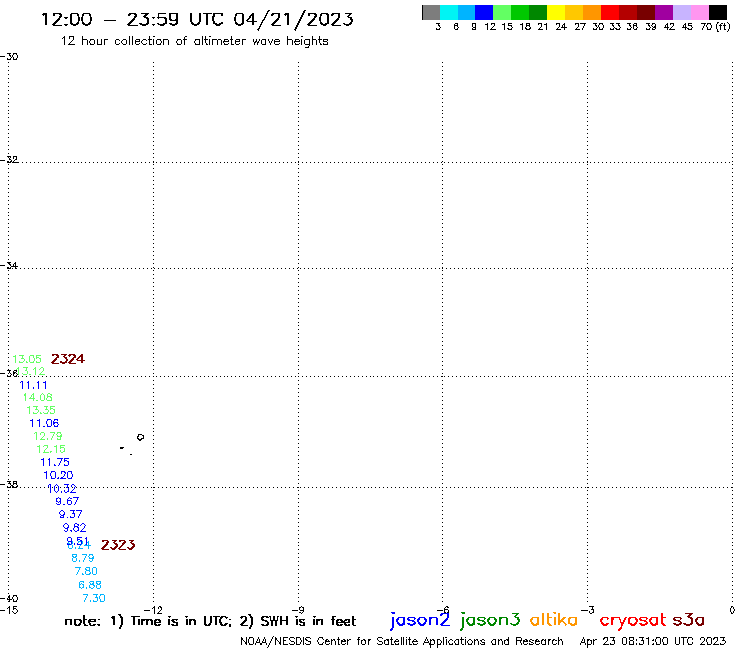
Task: Click the black swatch ending the color scale
Action: (717, 12)
